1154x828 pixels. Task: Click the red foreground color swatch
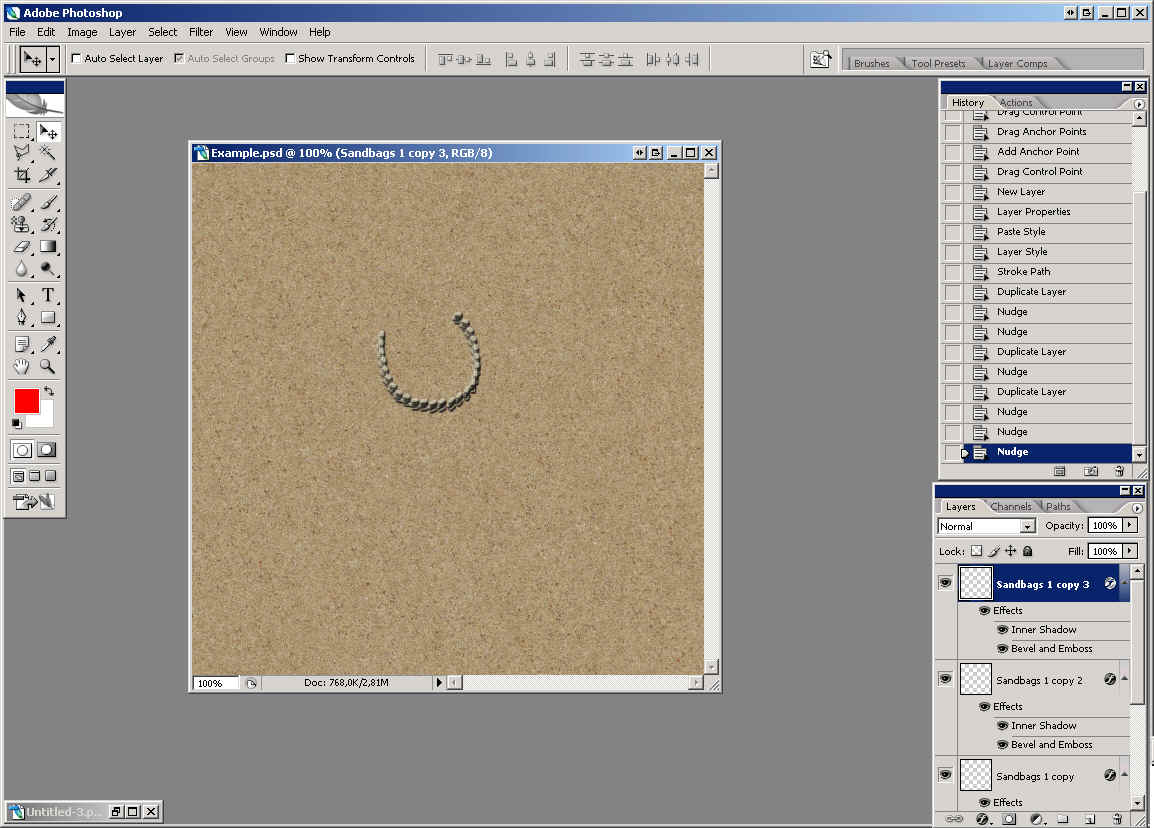pos(27,401)
